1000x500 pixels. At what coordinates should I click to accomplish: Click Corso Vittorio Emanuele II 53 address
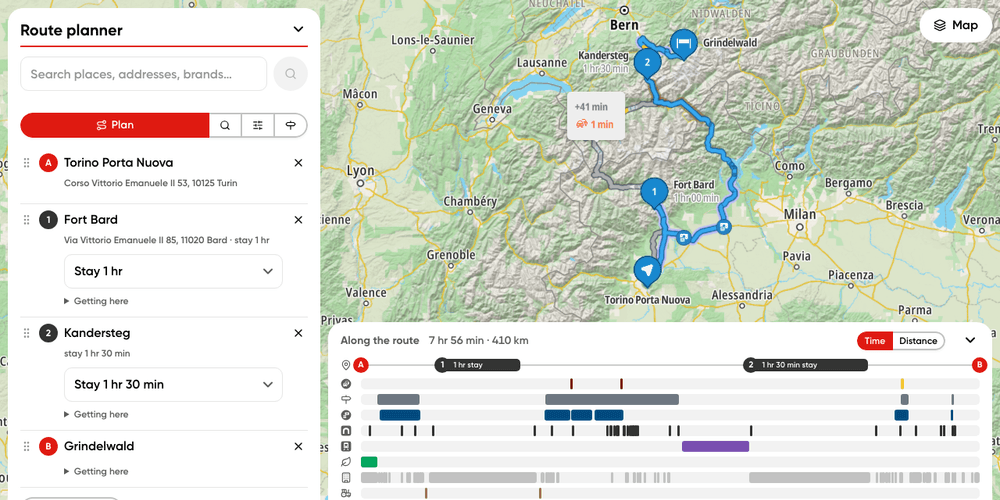(x=151, y=183)
